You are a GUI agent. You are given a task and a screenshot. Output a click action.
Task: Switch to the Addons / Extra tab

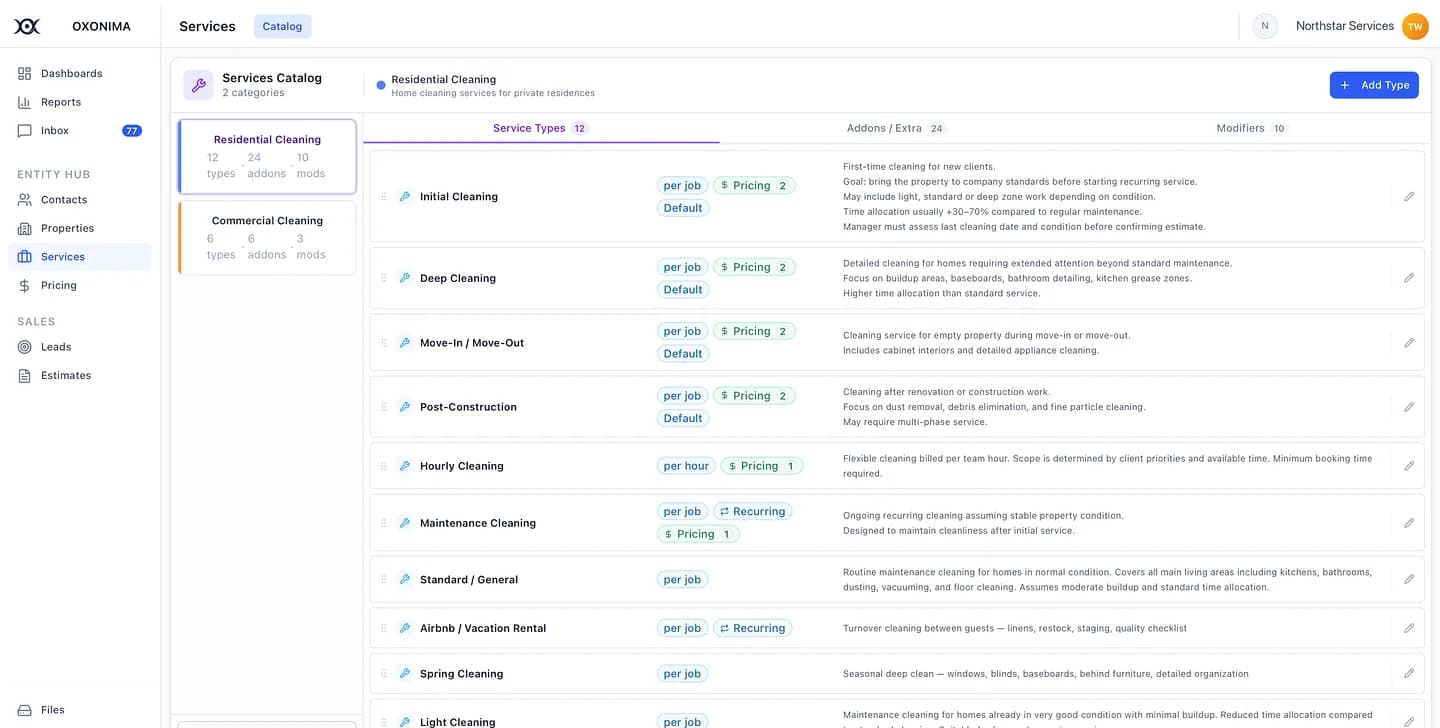[895, 128]
